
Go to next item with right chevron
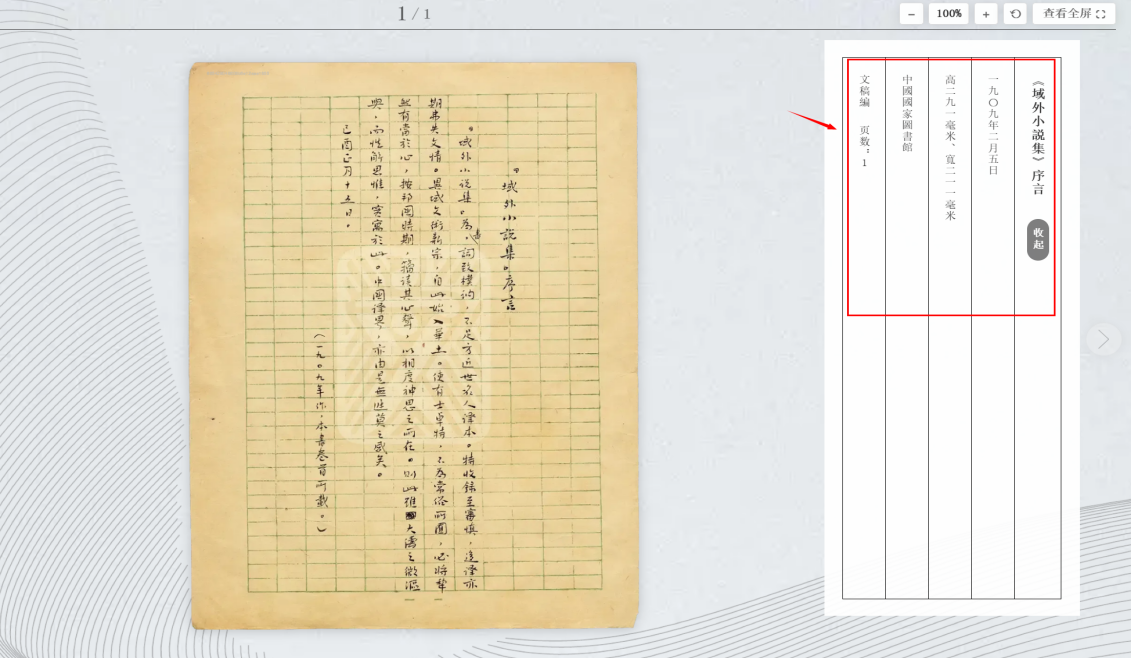(1103, 339)
